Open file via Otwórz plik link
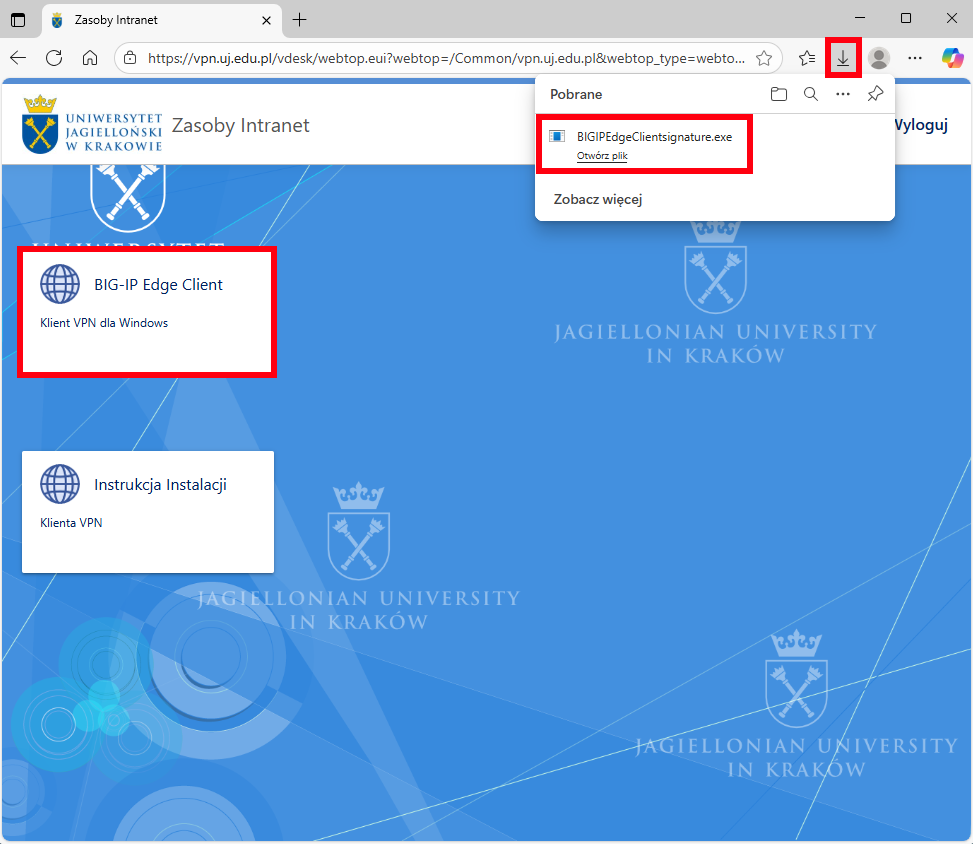The image size is (973, 844). tap(602, 156)
